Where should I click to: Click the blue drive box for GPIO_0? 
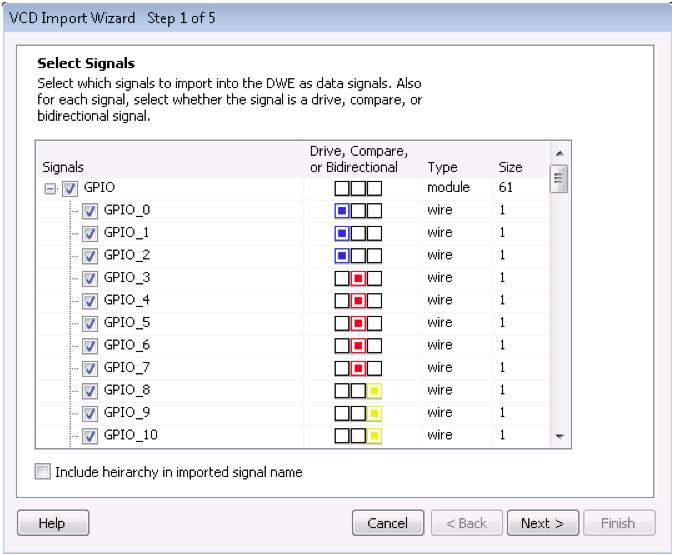pyautogui.click(x=342, y=211)
